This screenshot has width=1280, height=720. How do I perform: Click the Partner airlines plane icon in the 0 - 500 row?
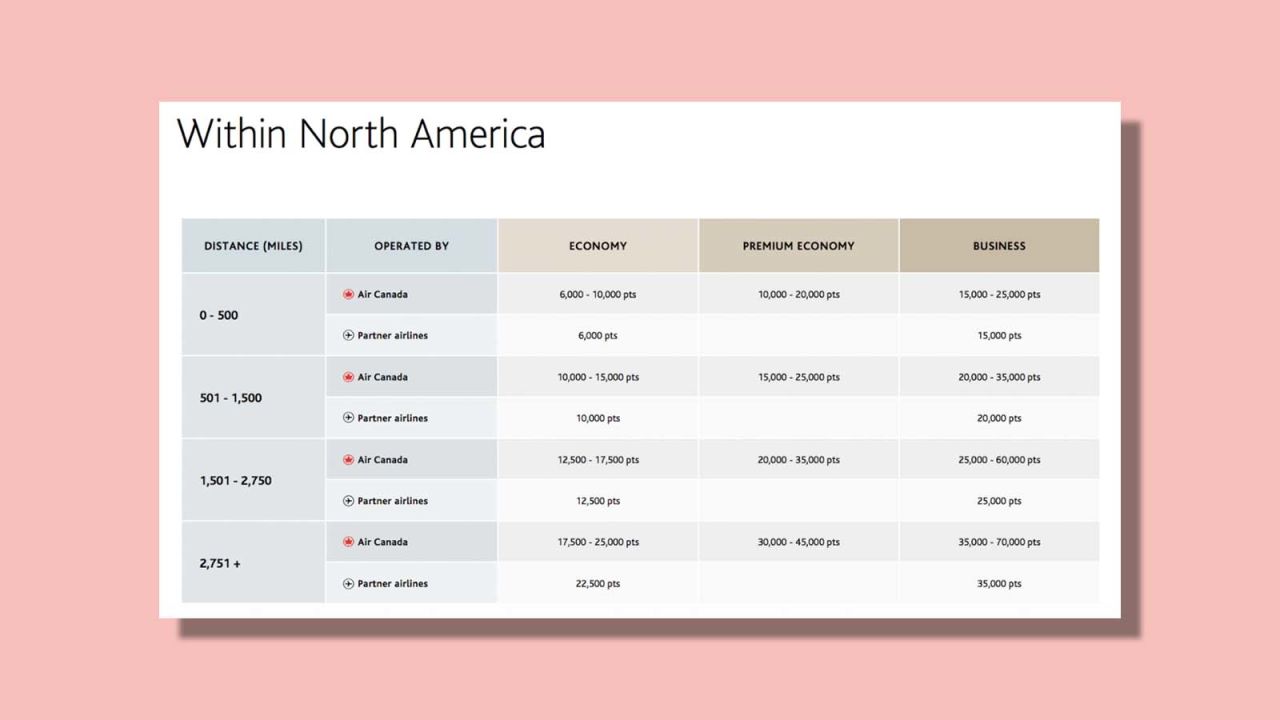click(x=348, y=336)
